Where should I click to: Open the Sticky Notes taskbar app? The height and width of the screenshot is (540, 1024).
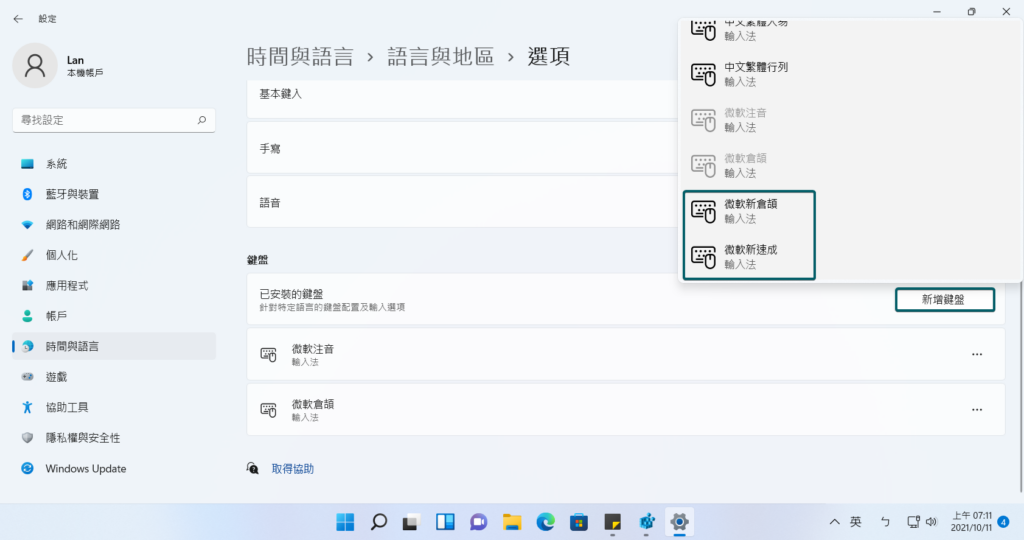click(613, 522)
